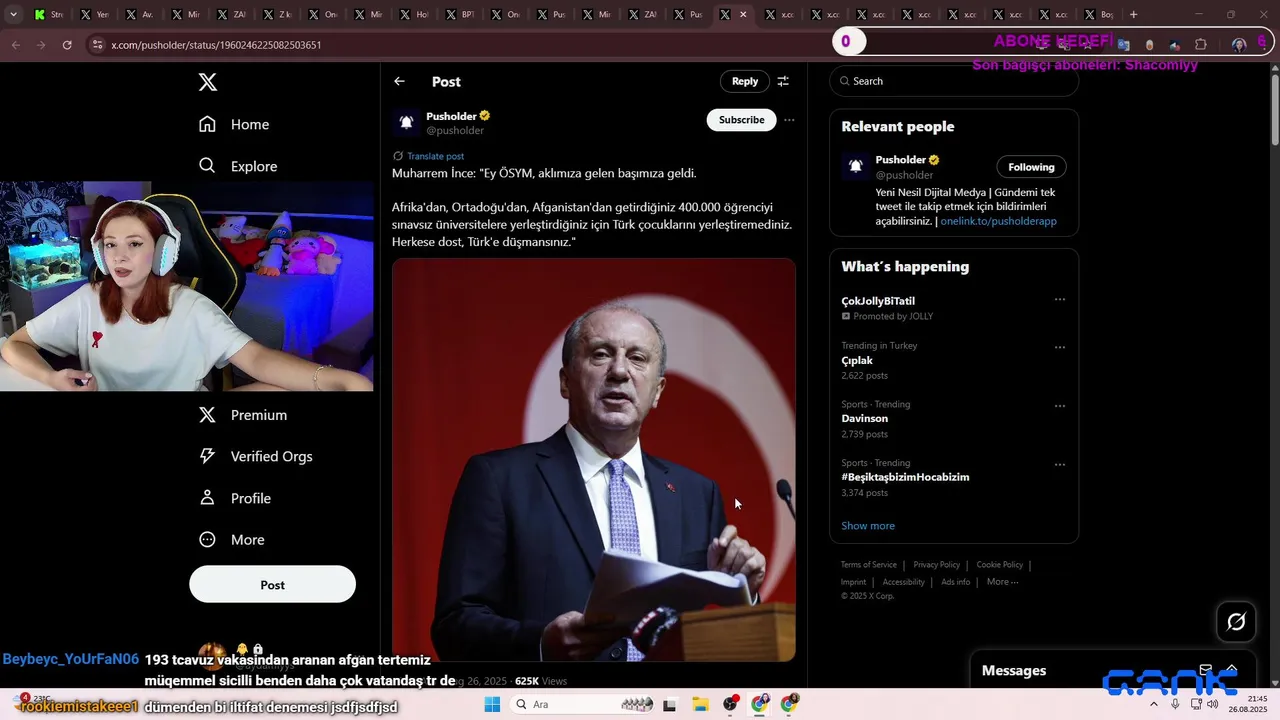Go to the X logo home link

[x=208, y=82]
